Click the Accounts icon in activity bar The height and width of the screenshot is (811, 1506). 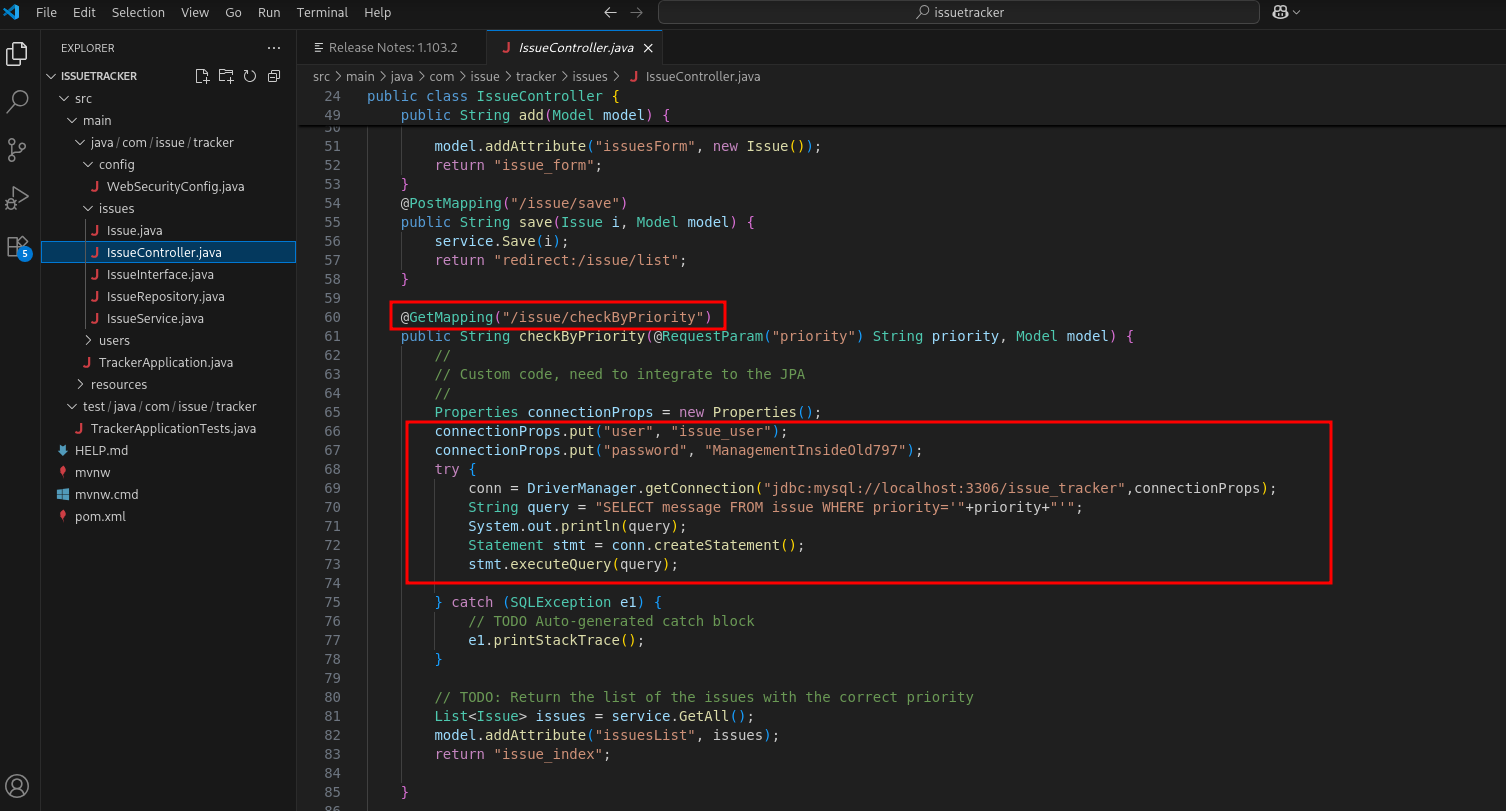coord(17,785)
